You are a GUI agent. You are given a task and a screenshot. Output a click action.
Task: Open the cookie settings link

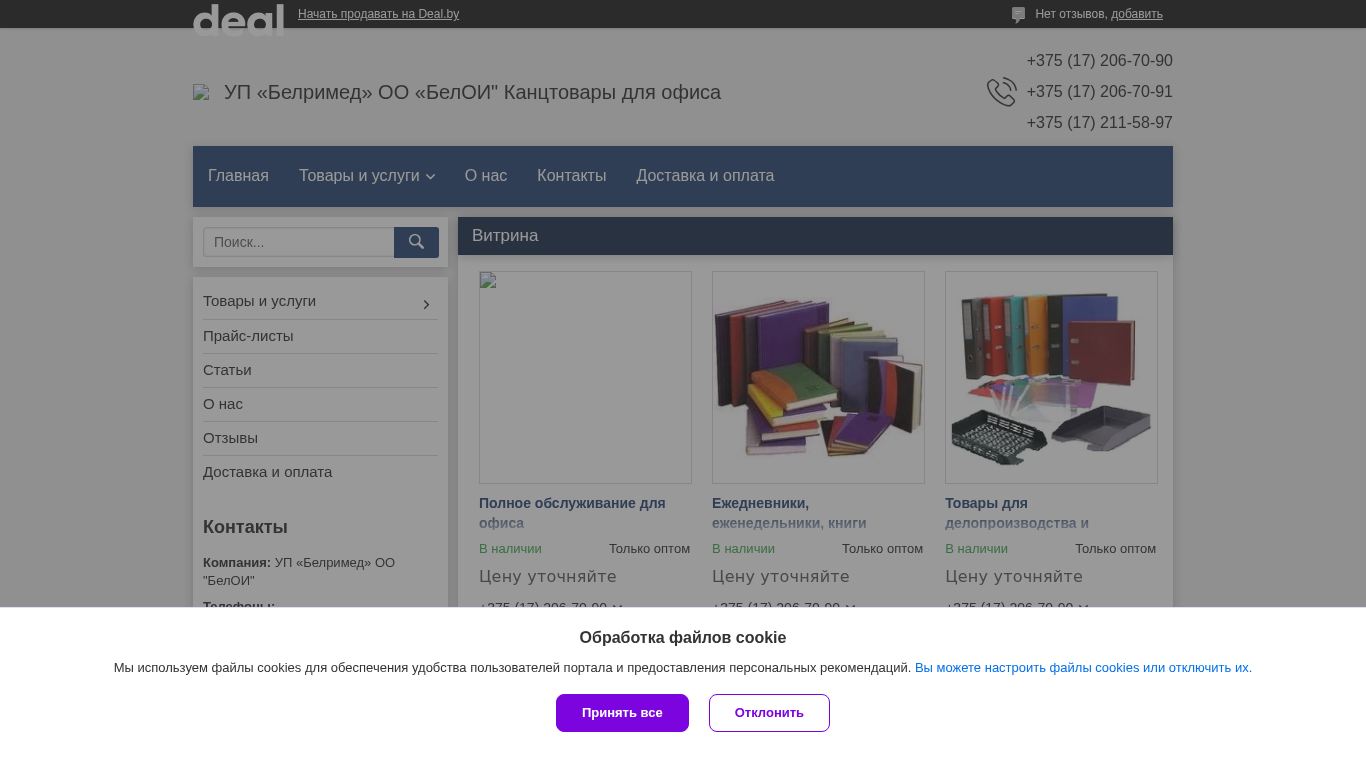pos(1083,668)
